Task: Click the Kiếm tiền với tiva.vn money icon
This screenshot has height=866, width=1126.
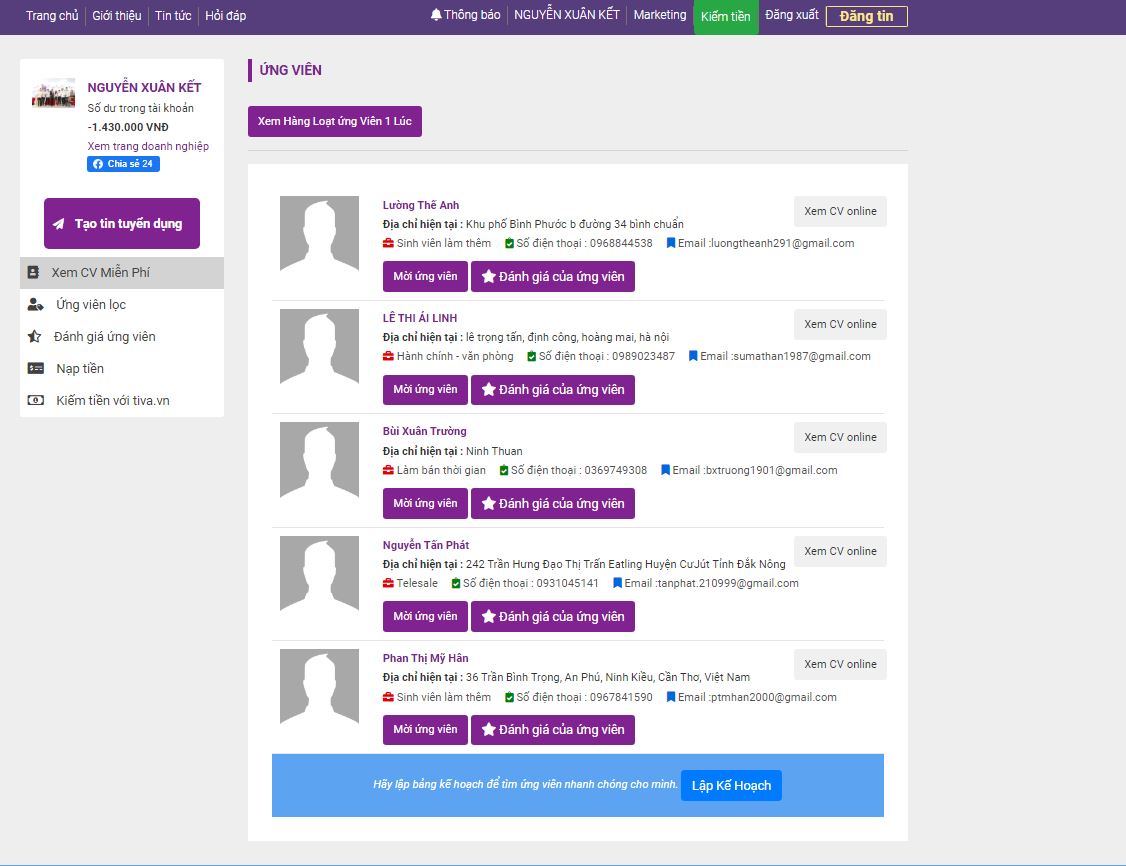Action: pyautogui.click(x=35, y=401)
